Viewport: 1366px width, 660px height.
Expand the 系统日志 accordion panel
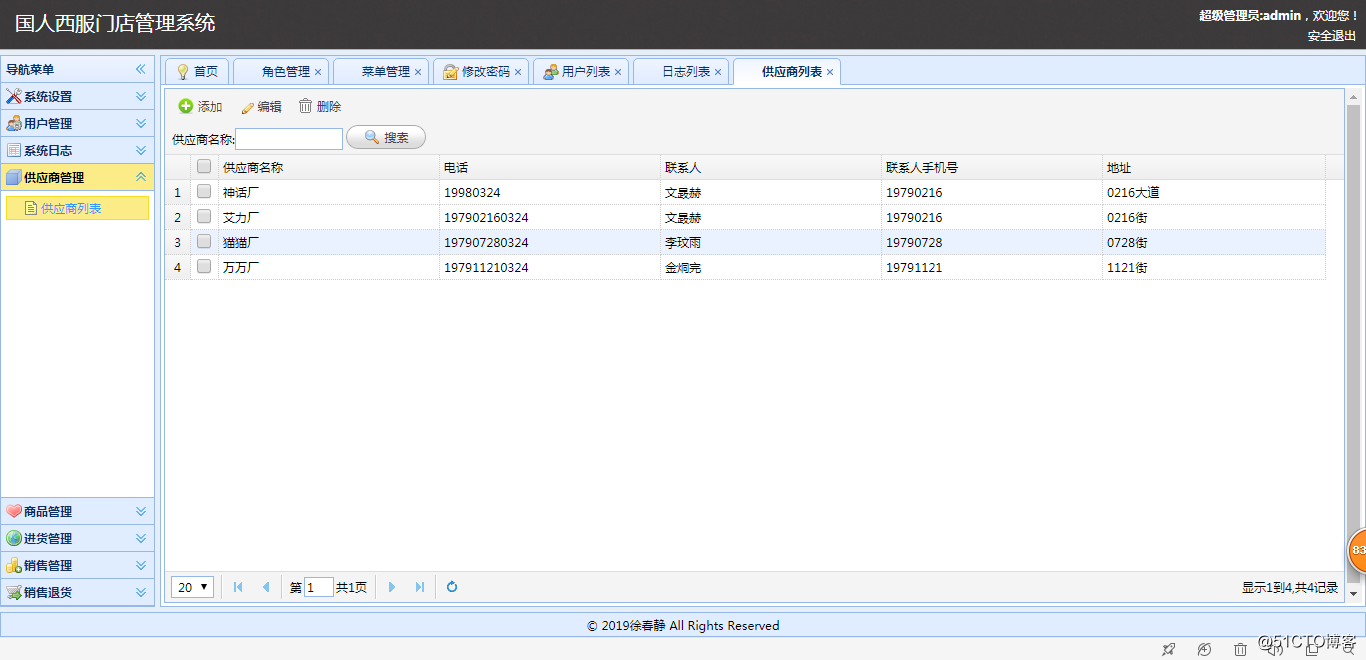coord(141,151)
